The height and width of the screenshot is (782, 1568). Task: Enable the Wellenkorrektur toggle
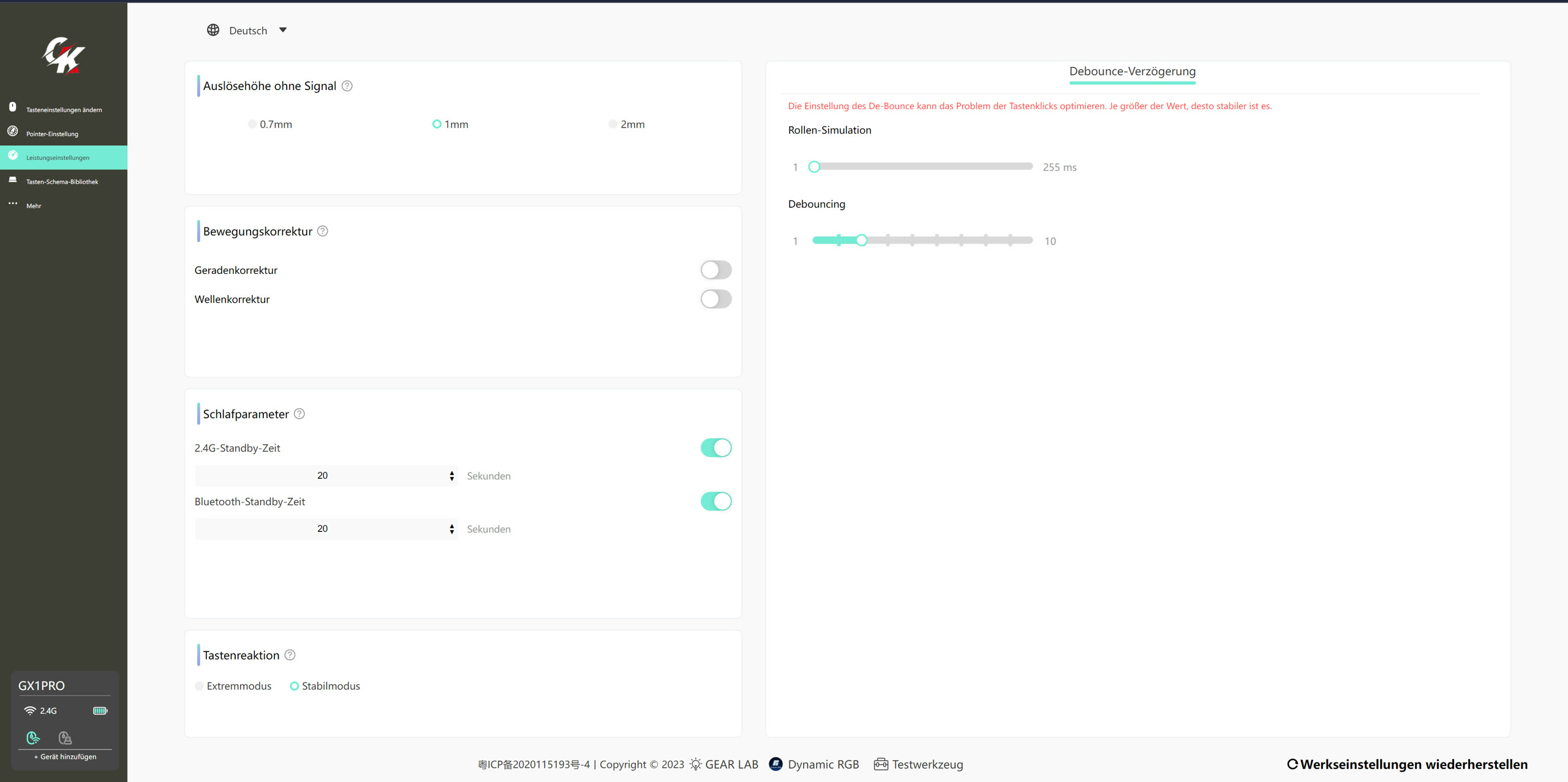tap(716, 299)
